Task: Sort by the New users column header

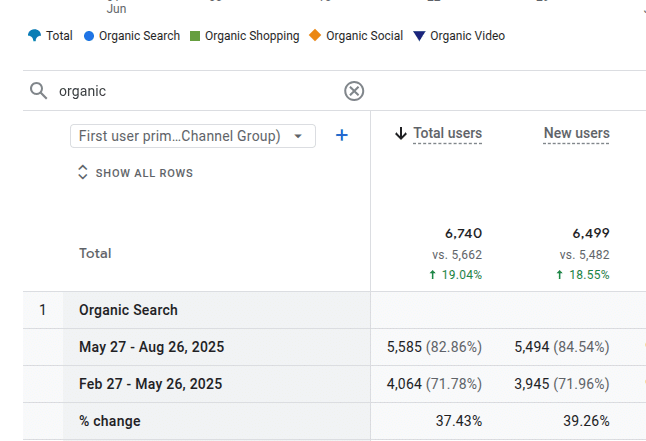Action: tap(576, 133)
